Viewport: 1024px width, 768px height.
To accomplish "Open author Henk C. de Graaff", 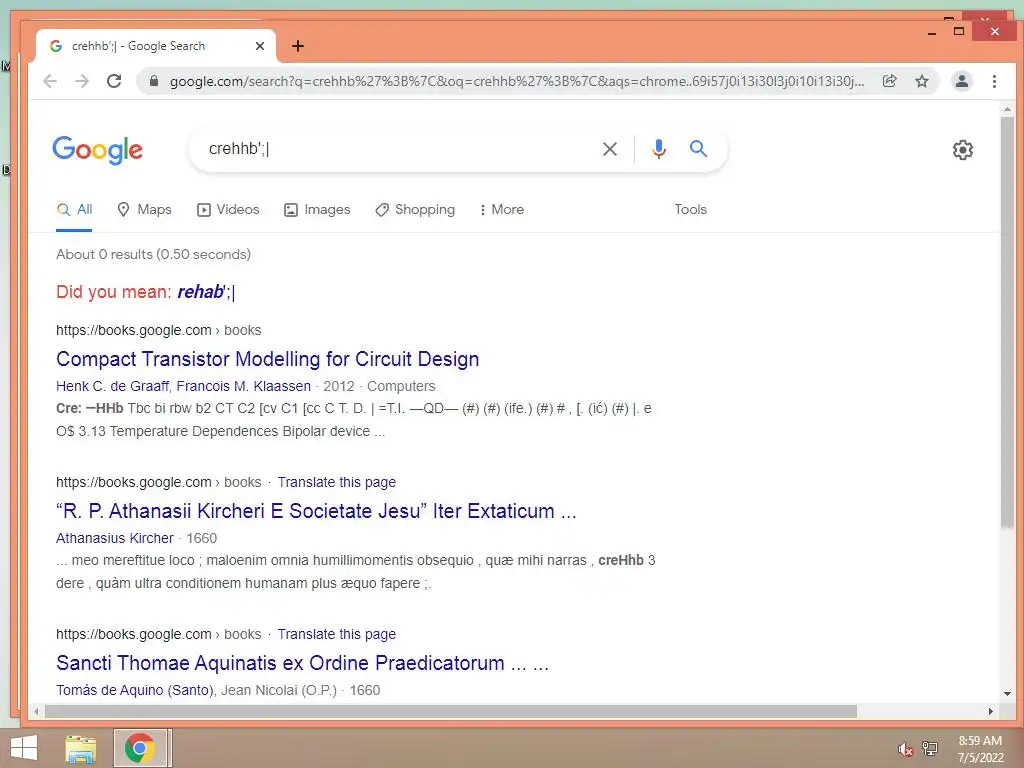I will (112, 386).
